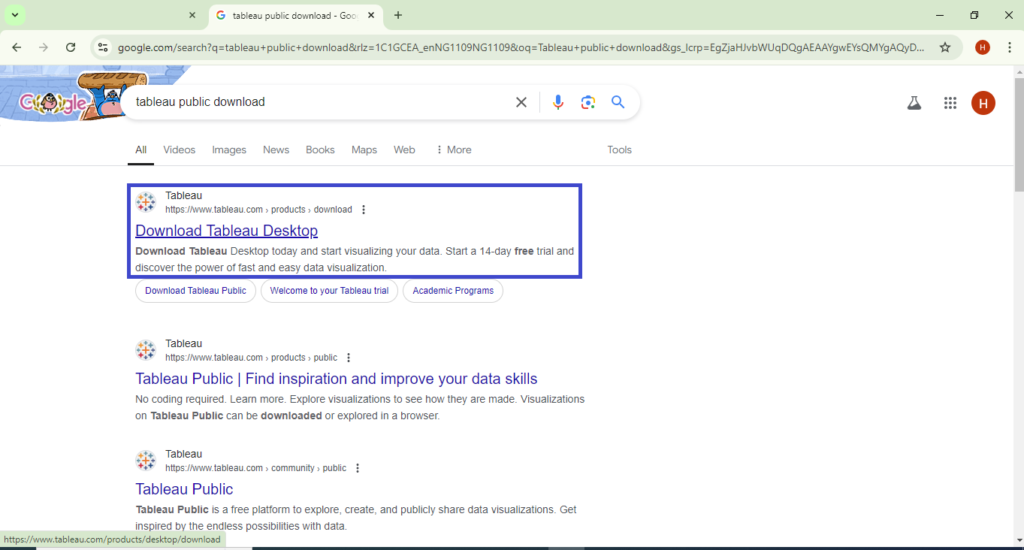Close the tableau public download tab
Screen dimensions: 1024x550
(371, 15)
